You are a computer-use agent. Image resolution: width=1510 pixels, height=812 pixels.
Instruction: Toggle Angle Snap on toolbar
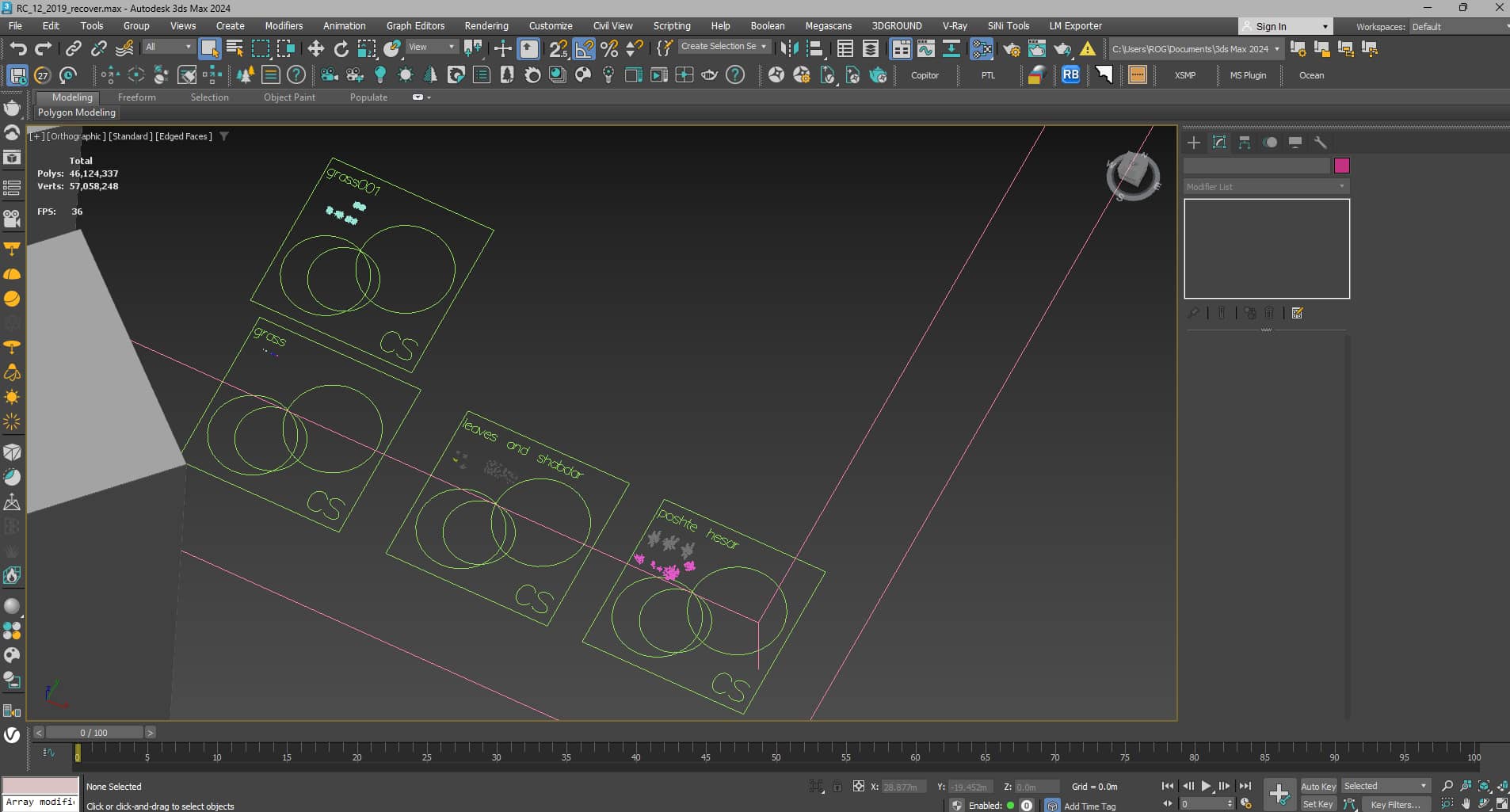pyautogui.click(x=584, y=49)
